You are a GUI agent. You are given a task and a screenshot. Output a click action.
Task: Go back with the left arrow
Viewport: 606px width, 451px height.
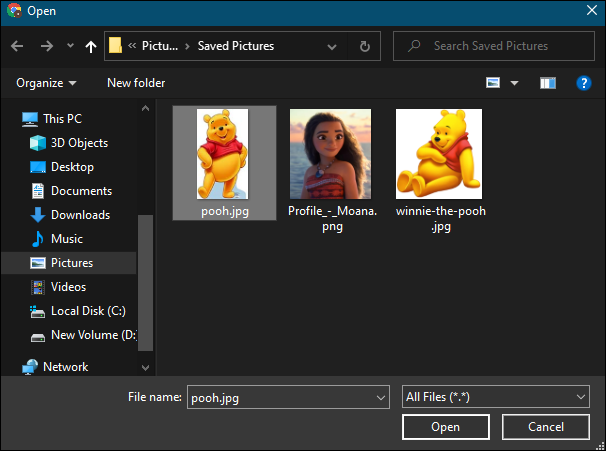coord(17,46)
